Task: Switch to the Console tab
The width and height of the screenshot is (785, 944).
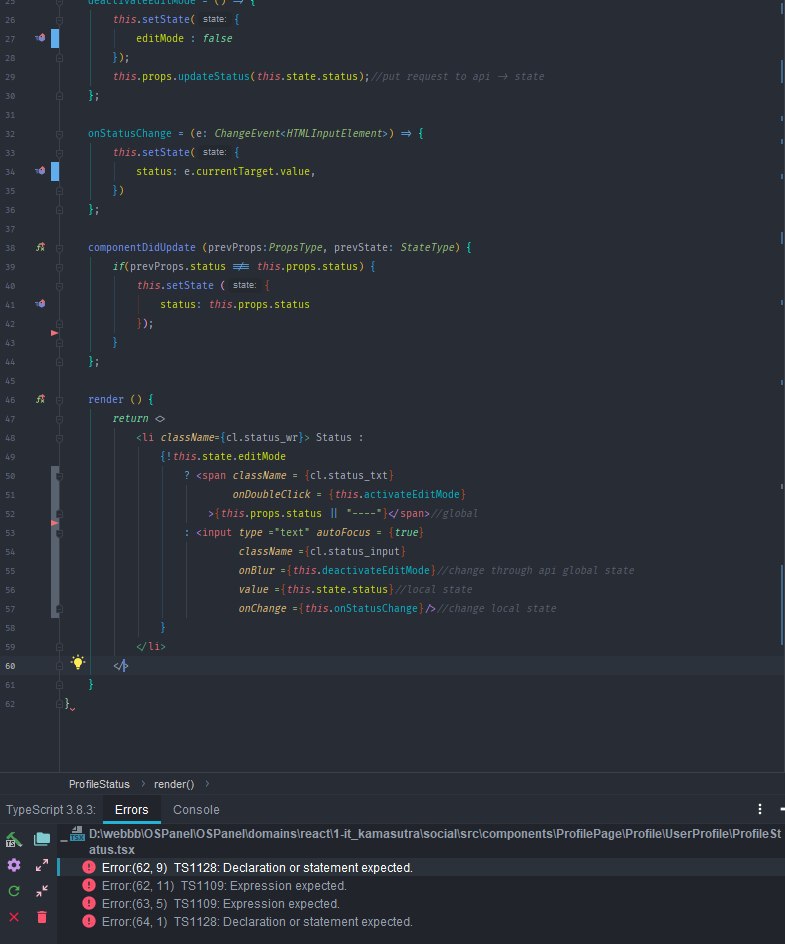Action: (196, 810)
